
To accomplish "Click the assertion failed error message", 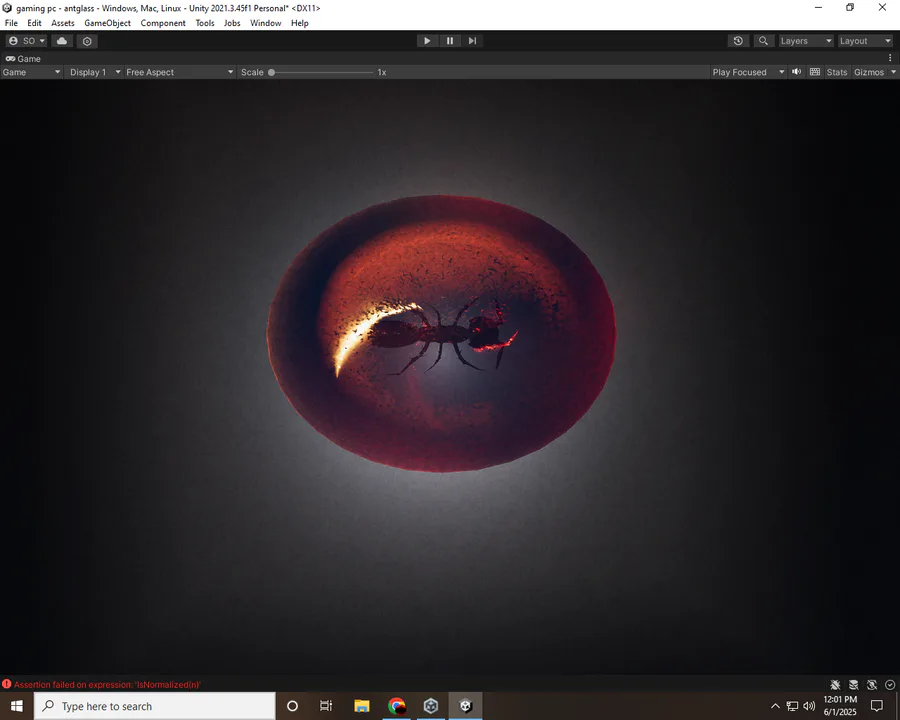I will [107, 684].
